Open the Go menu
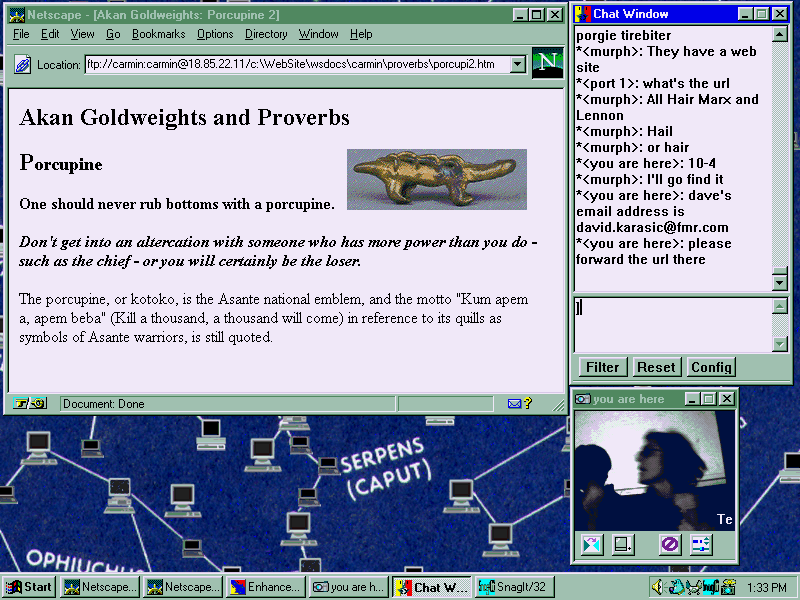 point(113,34)
